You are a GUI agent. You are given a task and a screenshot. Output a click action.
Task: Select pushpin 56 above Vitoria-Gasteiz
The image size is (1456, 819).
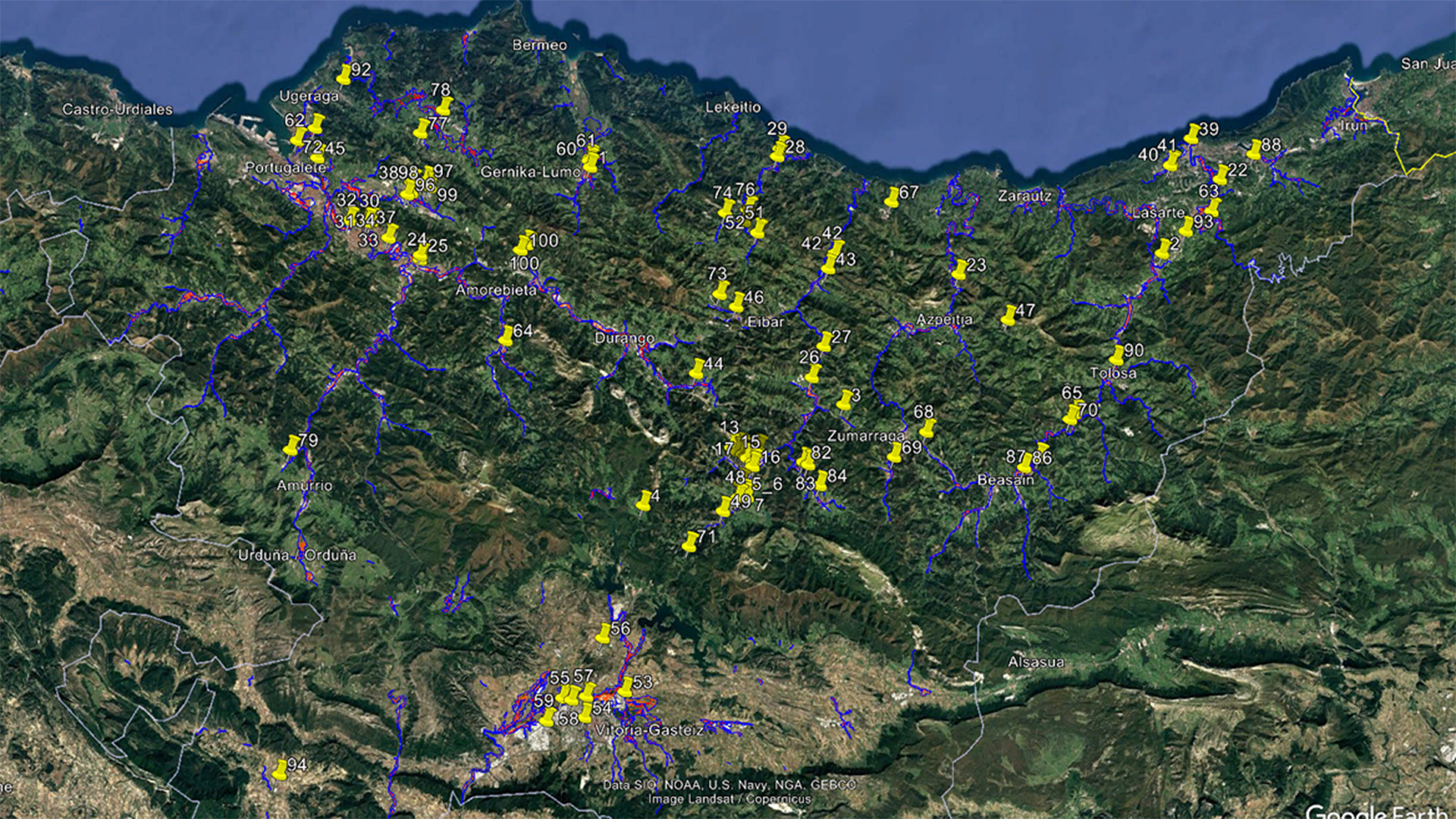point(604,633)
